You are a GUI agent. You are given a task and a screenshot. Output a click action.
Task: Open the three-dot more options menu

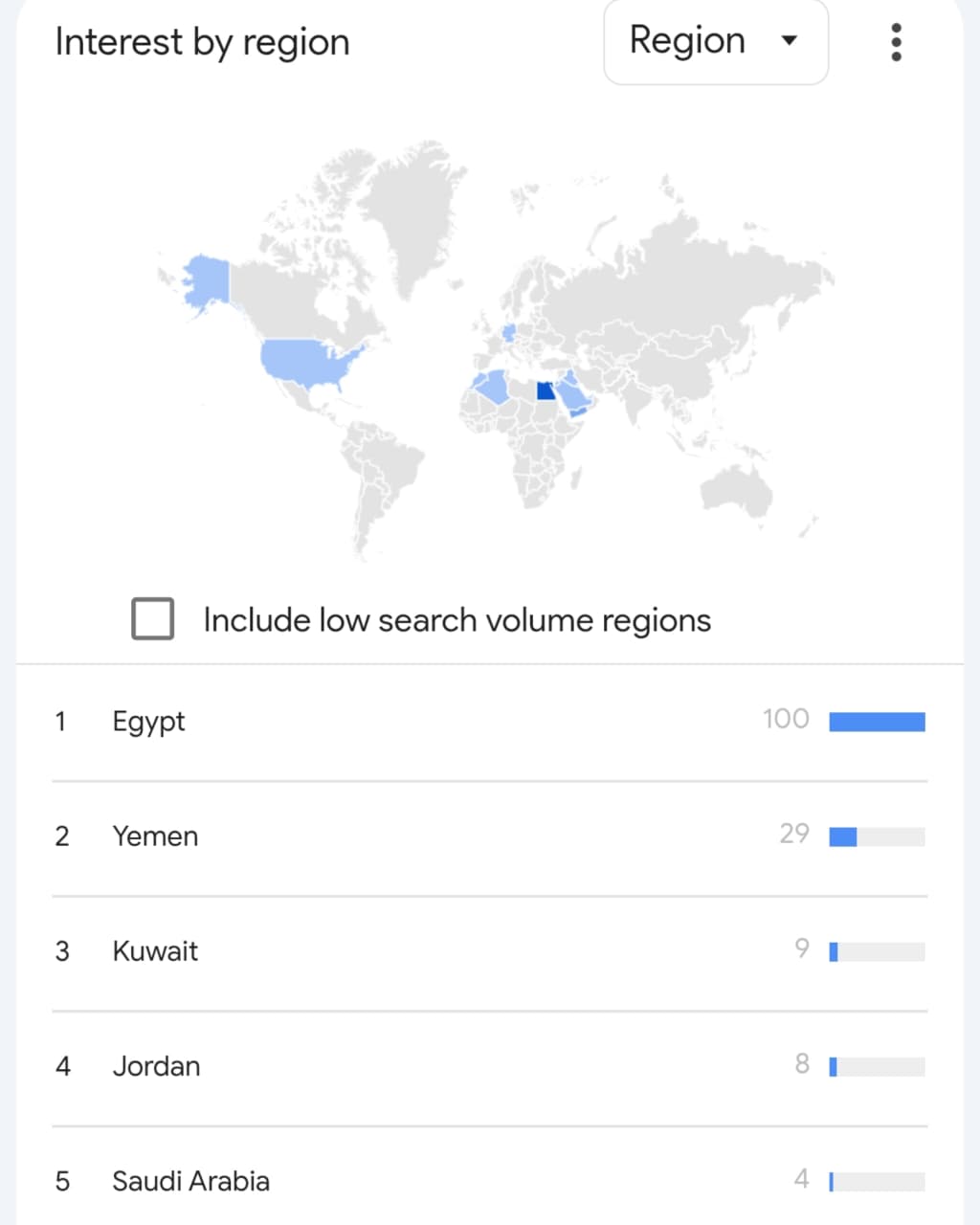pos(896,42)
